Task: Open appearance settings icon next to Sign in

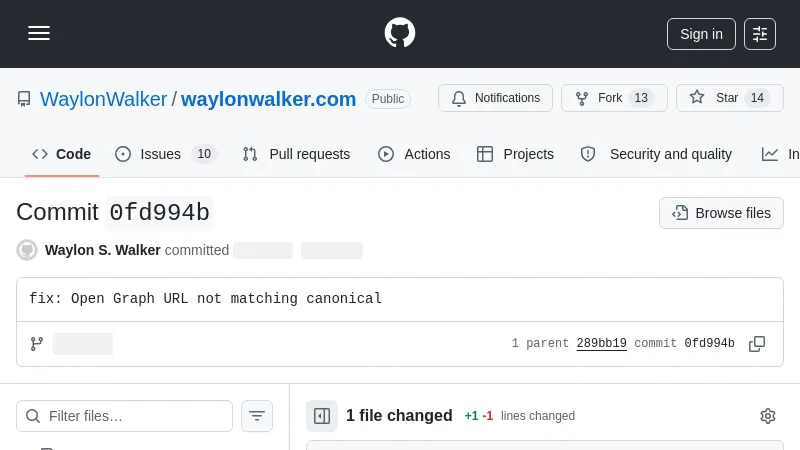Action: tap(760, 33)
